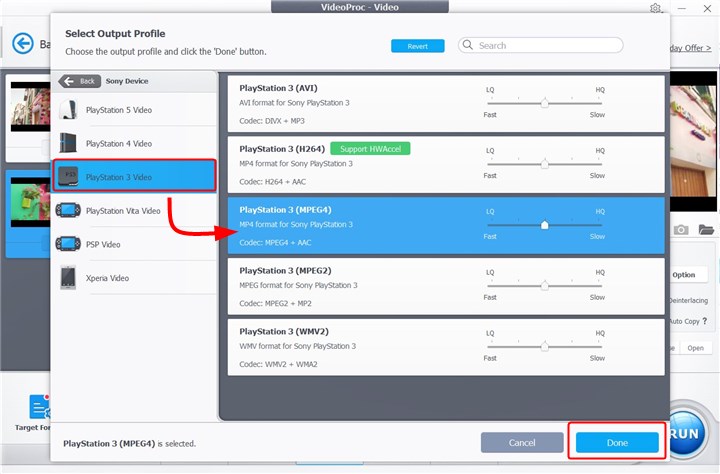Select the PlayStation 3 (WMV2) profile
Screen dimensions: 720x474
446,347
